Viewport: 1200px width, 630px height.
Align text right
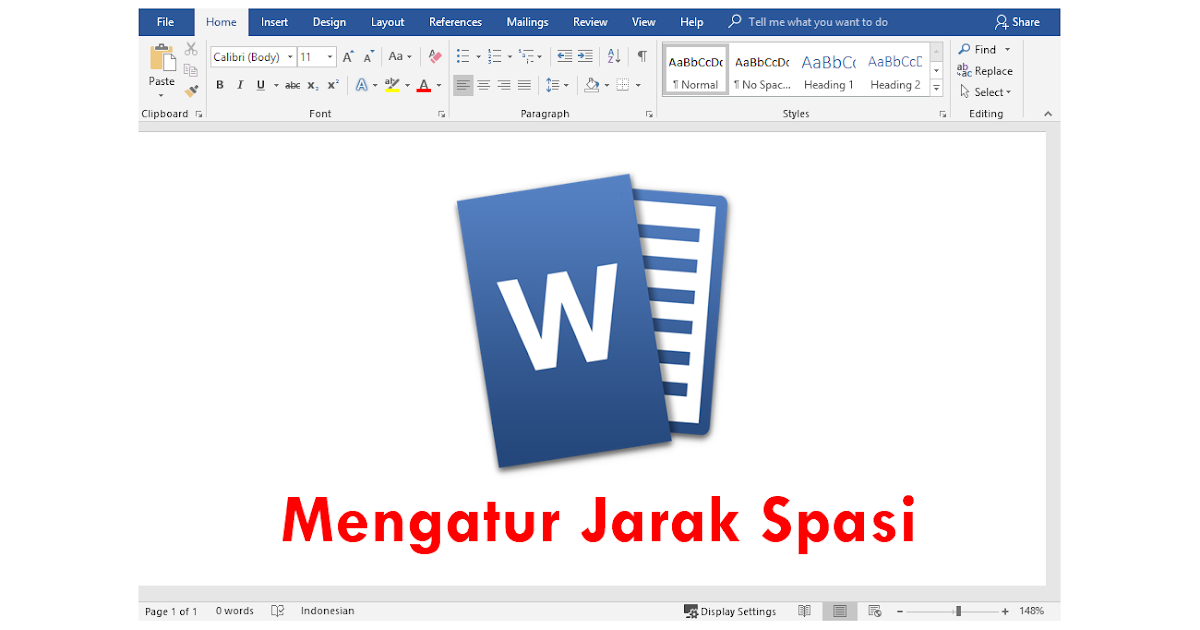point(504,85)
